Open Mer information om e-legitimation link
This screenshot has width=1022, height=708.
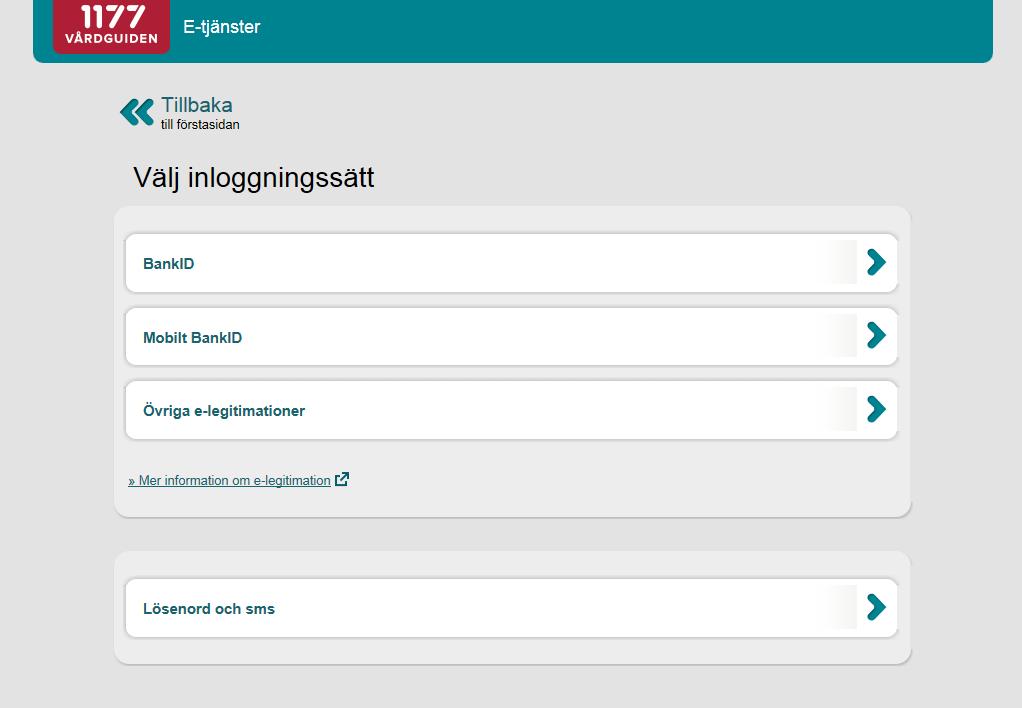point(229,480)
